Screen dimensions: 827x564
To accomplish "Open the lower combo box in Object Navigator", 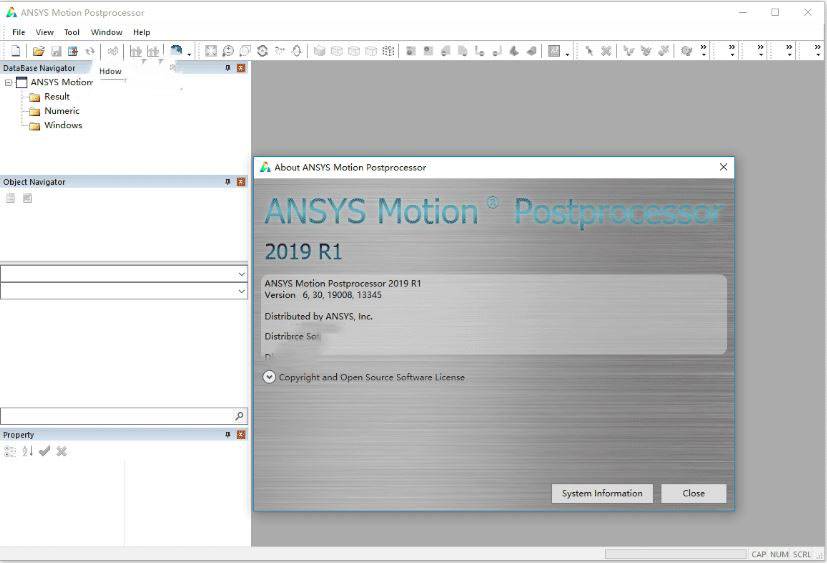I will click(x=241, y=291).
